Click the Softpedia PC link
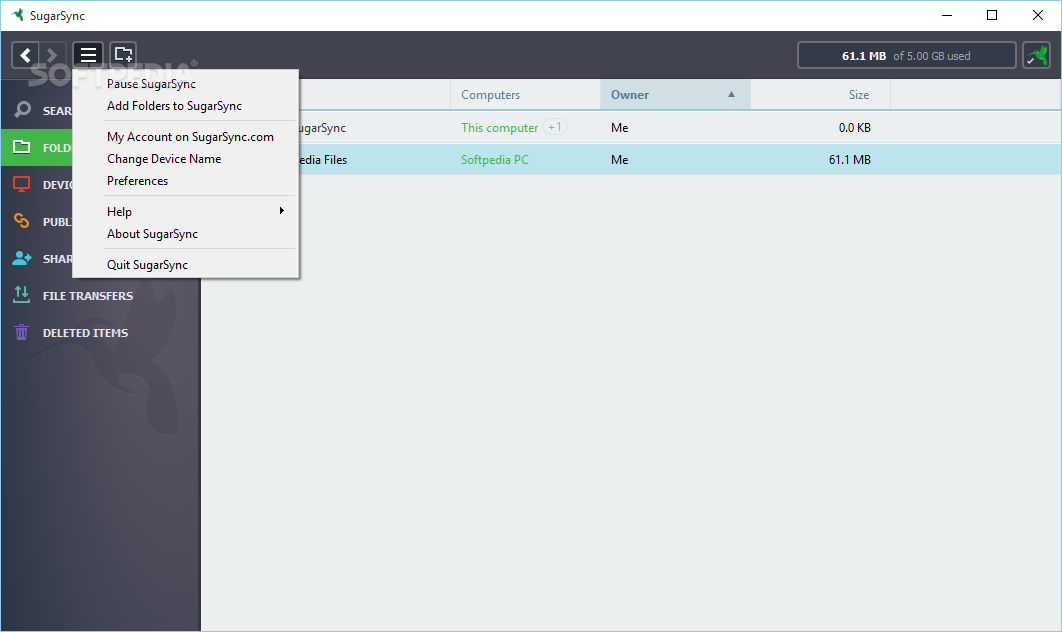 pyautogui.click(x=494, y=160)
